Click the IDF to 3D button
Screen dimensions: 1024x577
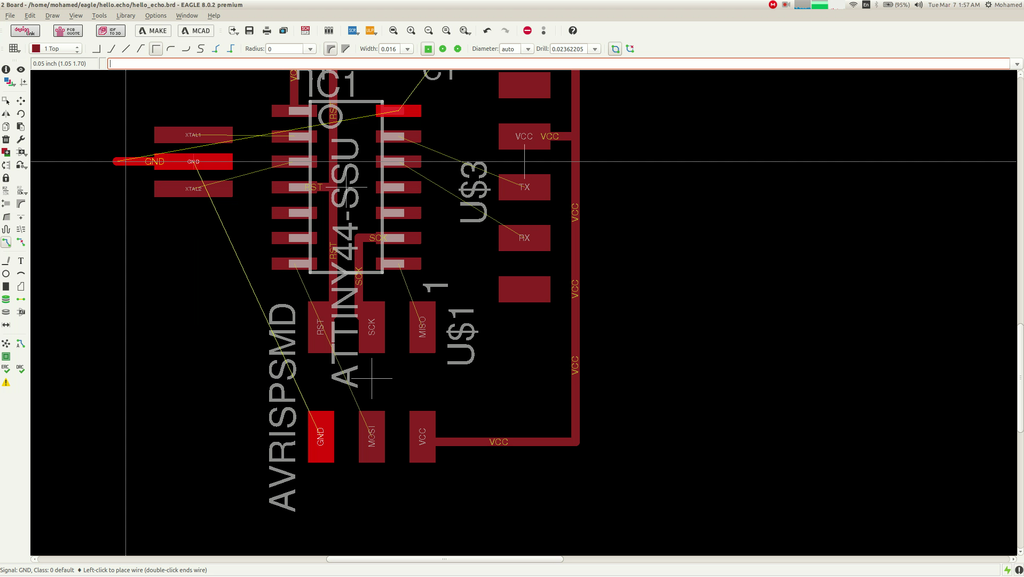coord(110,31)
